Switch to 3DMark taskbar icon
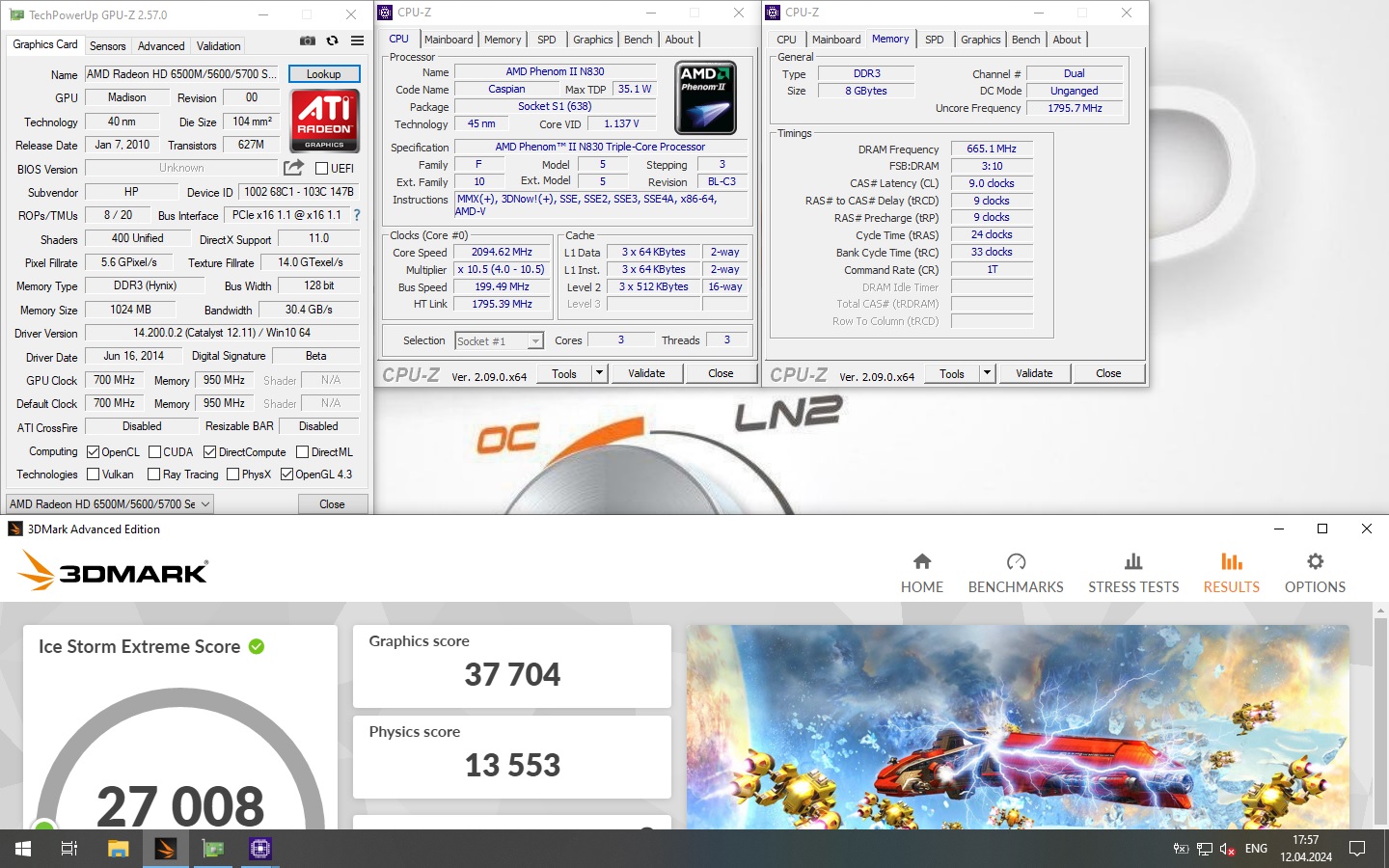This screenshot has width=1389, height=868. (165, 849)
